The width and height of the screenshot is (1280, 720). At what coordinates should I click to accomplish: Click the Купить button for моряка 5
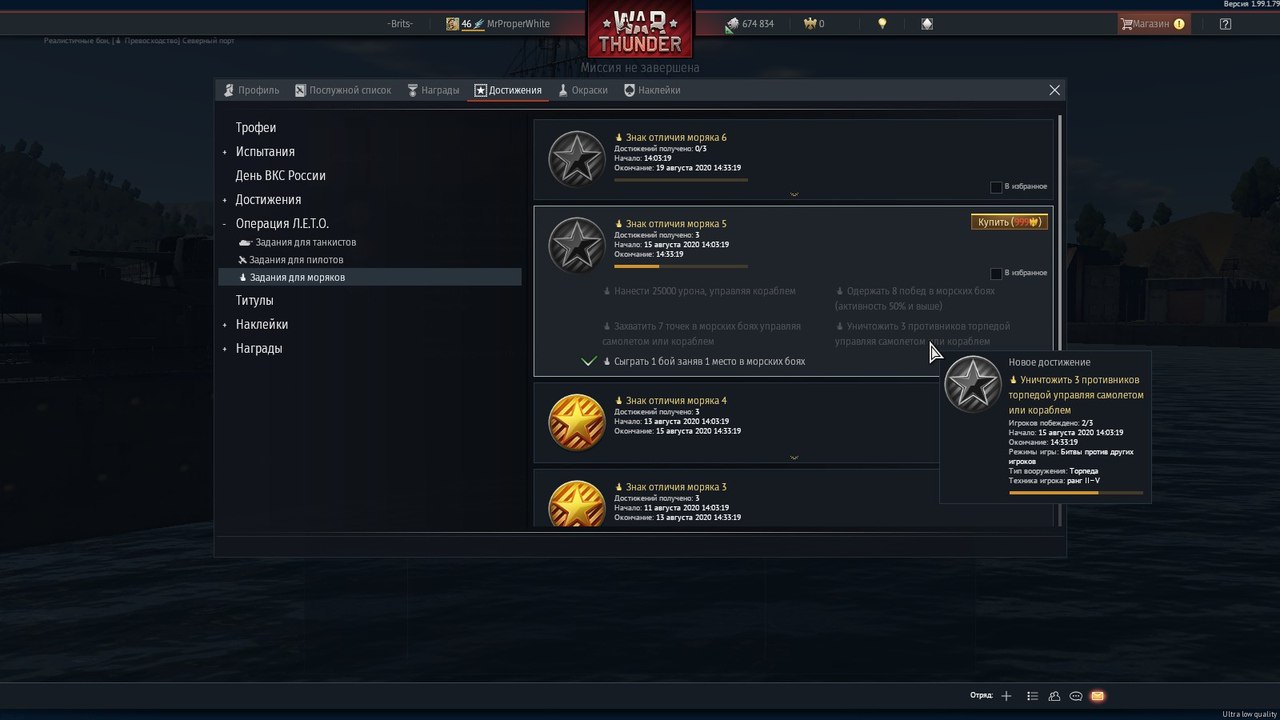pos(1009,222)
